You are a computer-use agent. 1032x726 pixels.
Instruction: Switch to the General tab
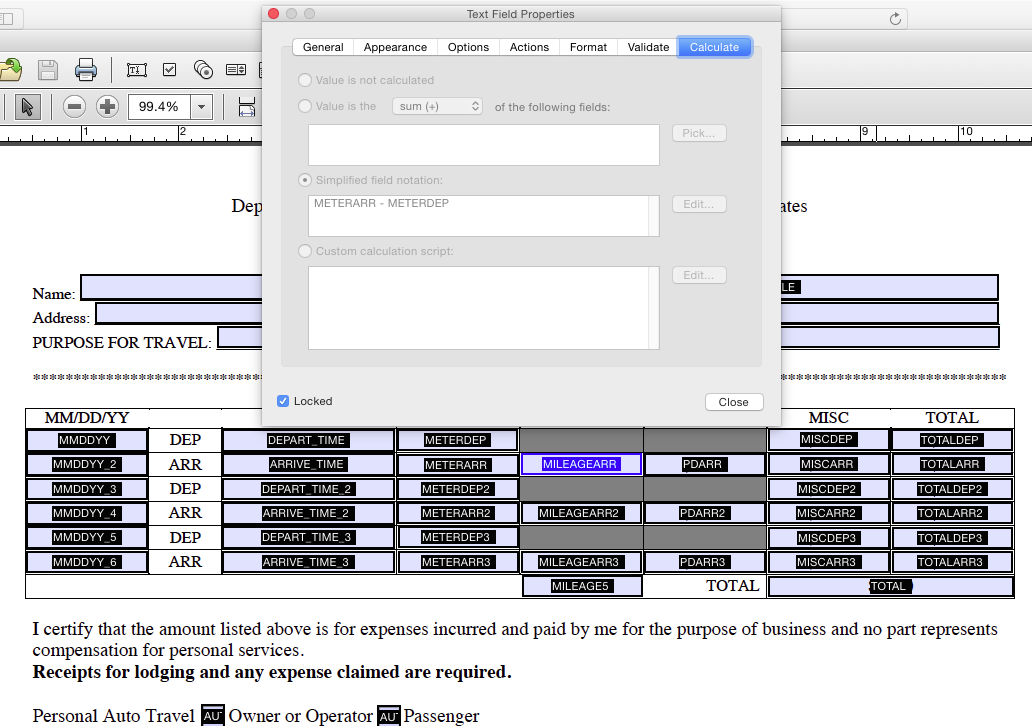point(323,47)
